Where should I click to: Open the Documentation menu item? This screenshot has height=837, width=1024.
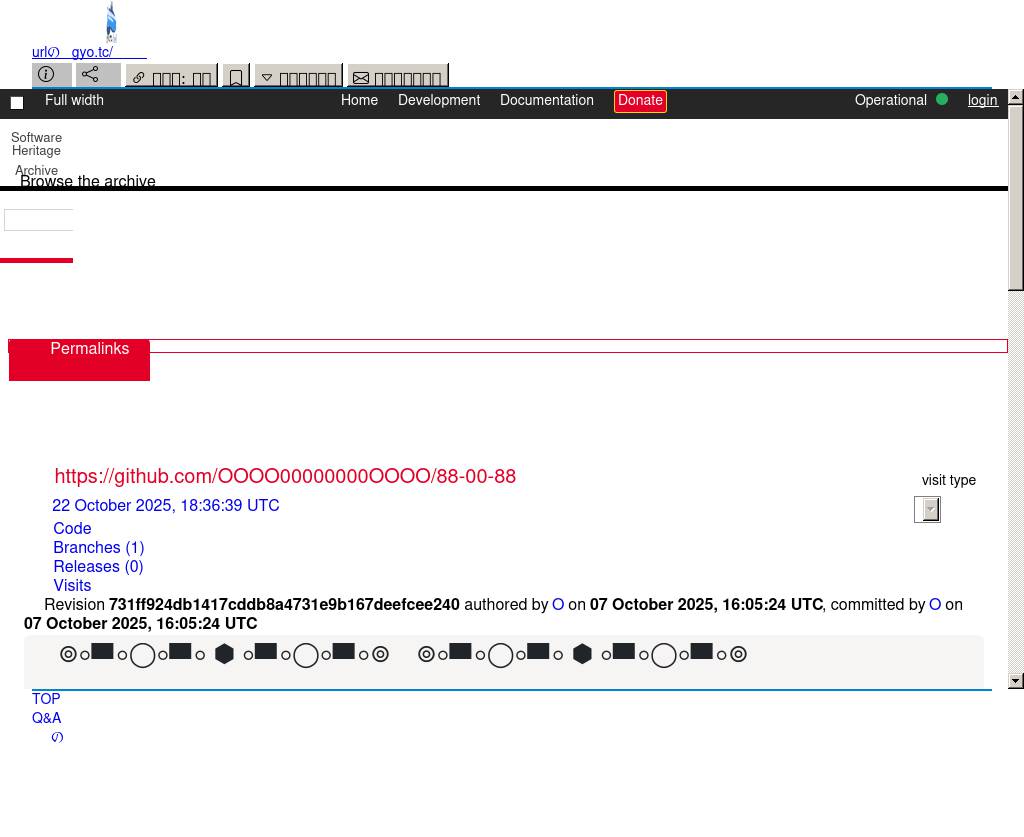pos(546,101)
